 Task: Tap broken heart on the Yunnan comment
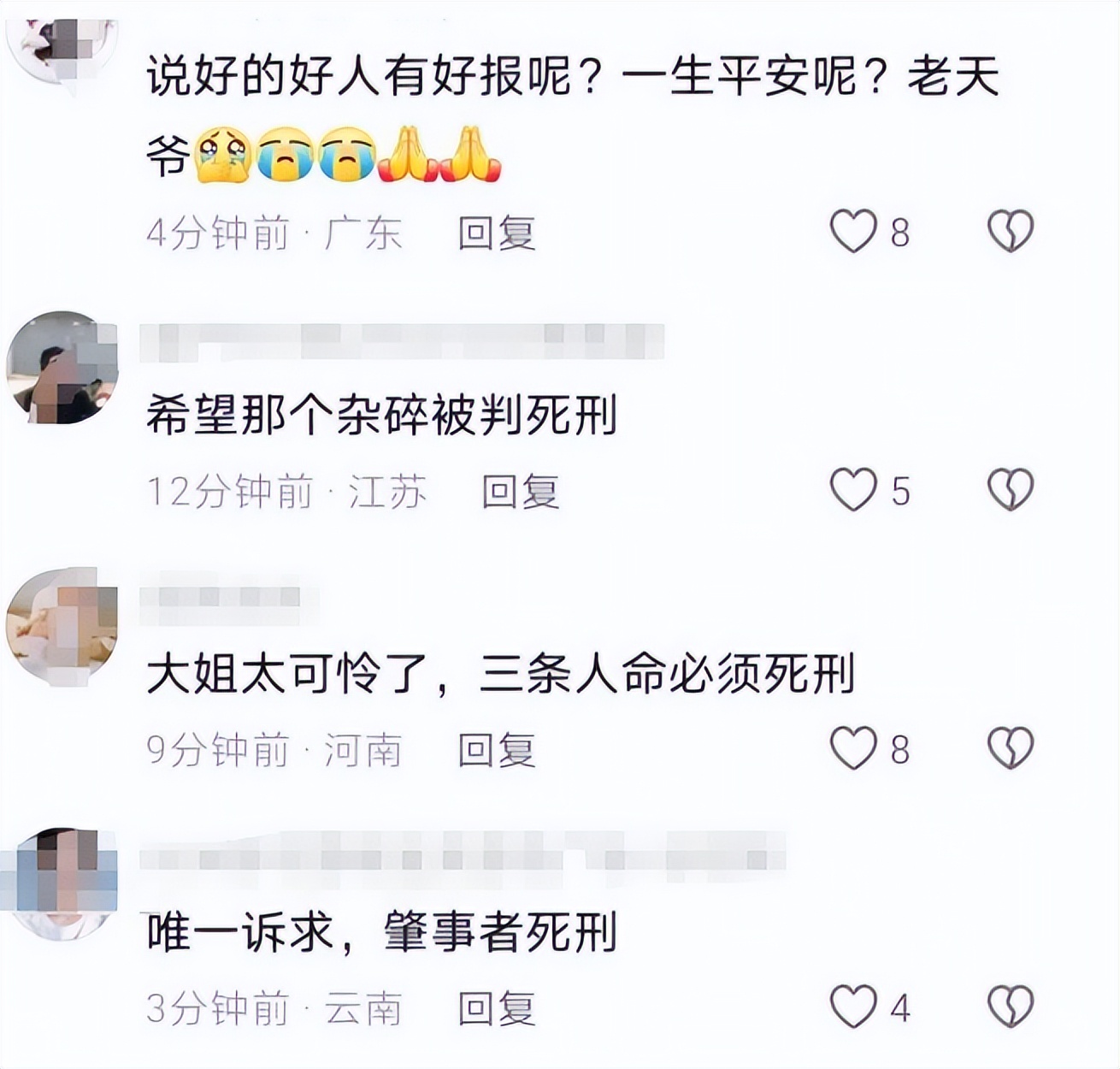pyautogui.click(x=1011, y=1007)
